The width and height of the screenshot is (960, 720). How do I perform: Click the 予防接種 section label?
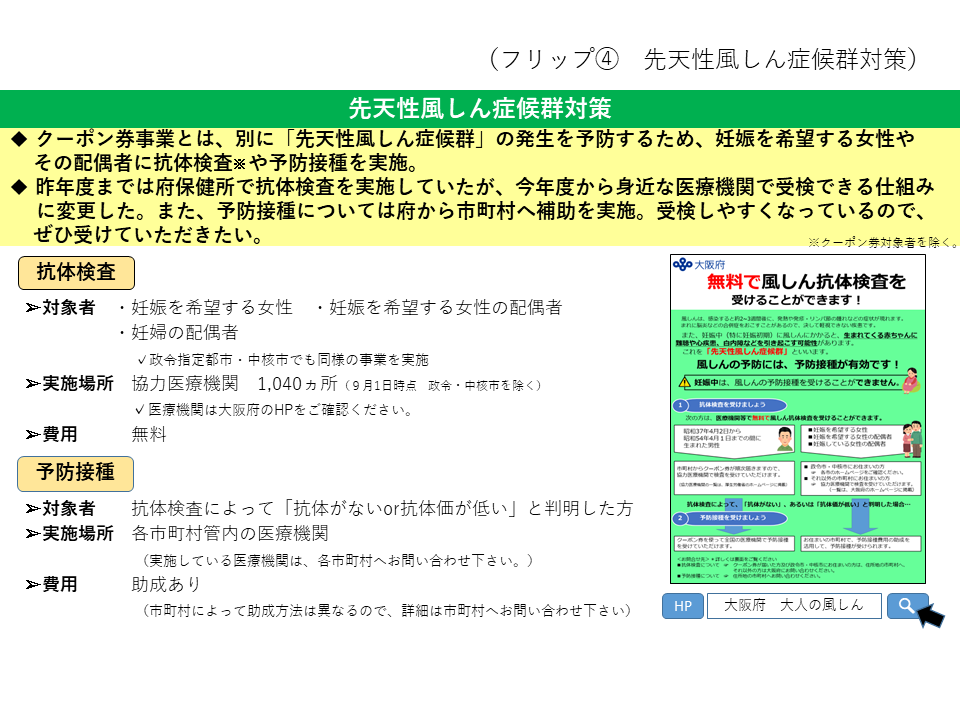pyautogui.click(x=76, y=472)
